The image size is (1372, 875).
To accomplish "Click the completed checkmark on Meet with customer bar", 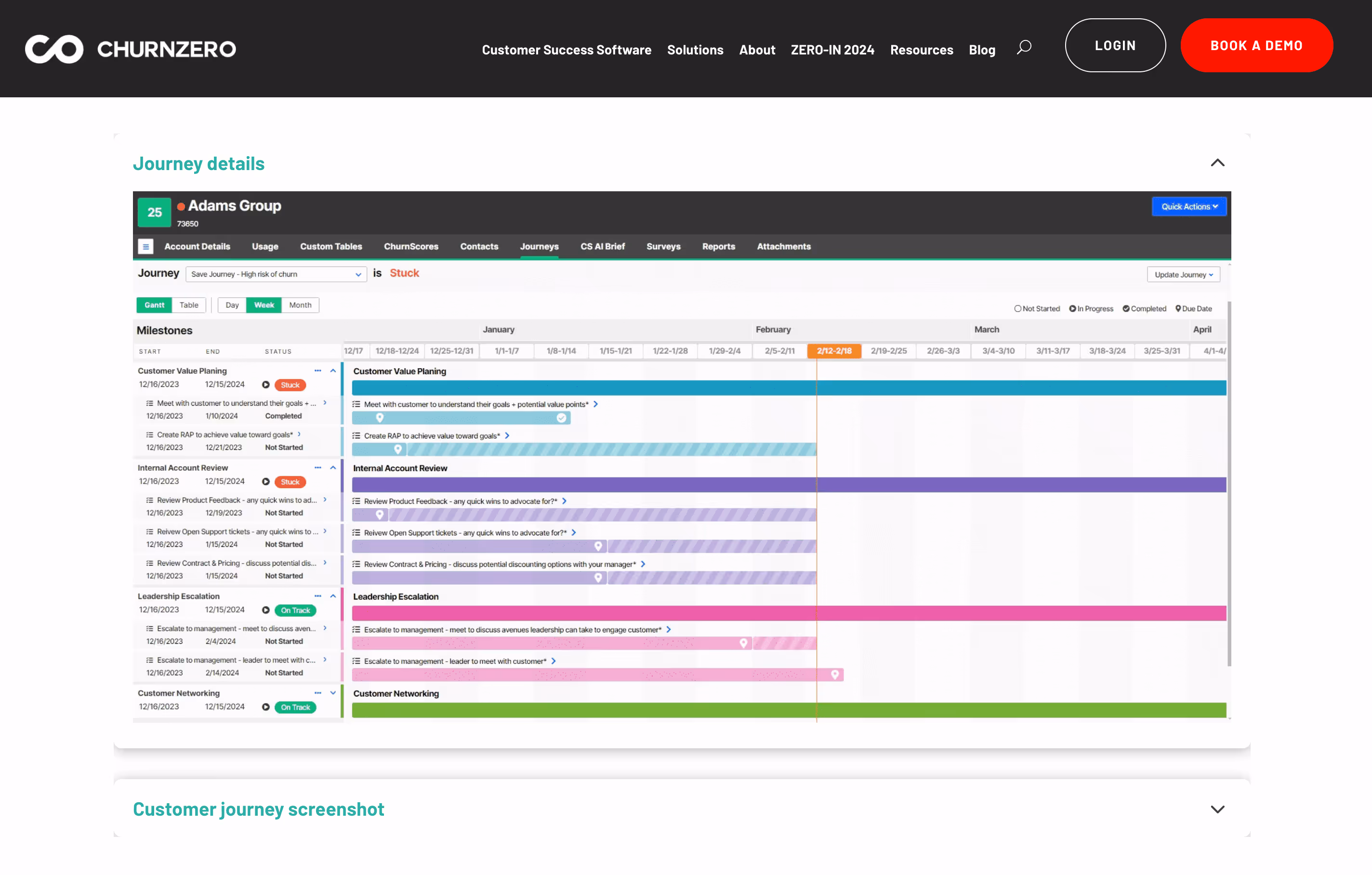I will 561,418.
